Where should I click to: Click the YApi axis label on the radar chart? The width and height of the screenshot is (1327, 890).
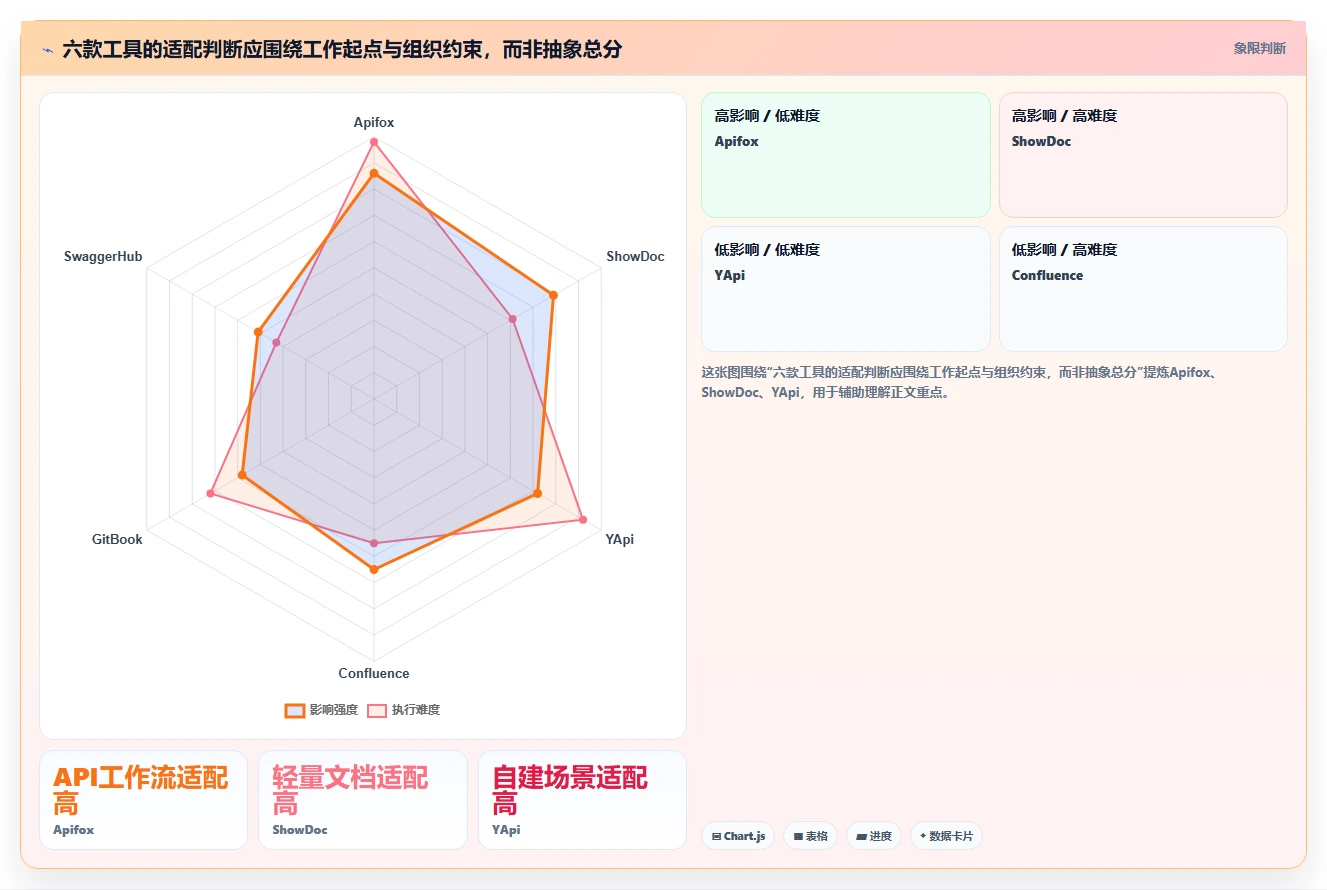coord(619,539)
